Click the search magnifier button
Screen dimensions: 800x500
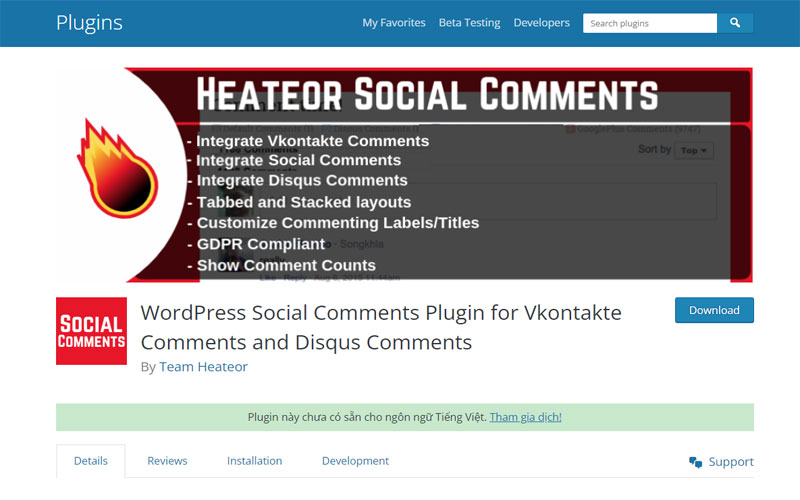735,23
